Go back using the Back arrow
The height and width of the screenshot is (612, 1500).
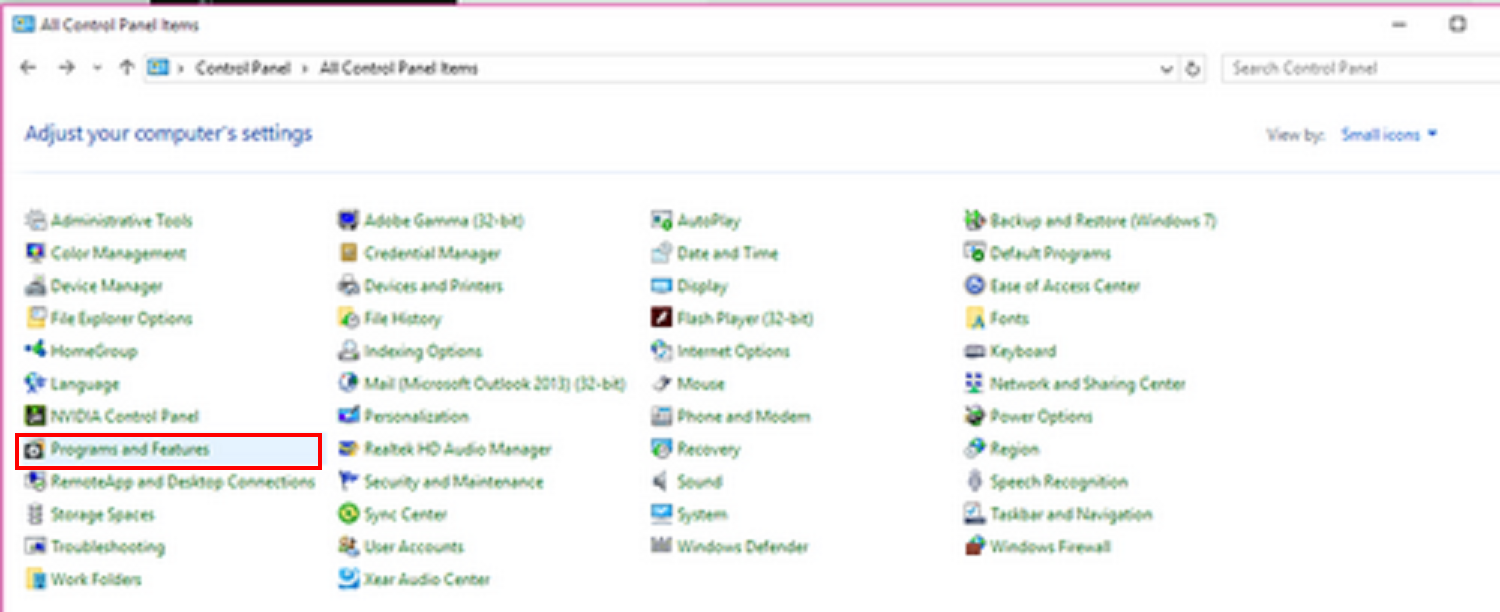pos(28,68)
